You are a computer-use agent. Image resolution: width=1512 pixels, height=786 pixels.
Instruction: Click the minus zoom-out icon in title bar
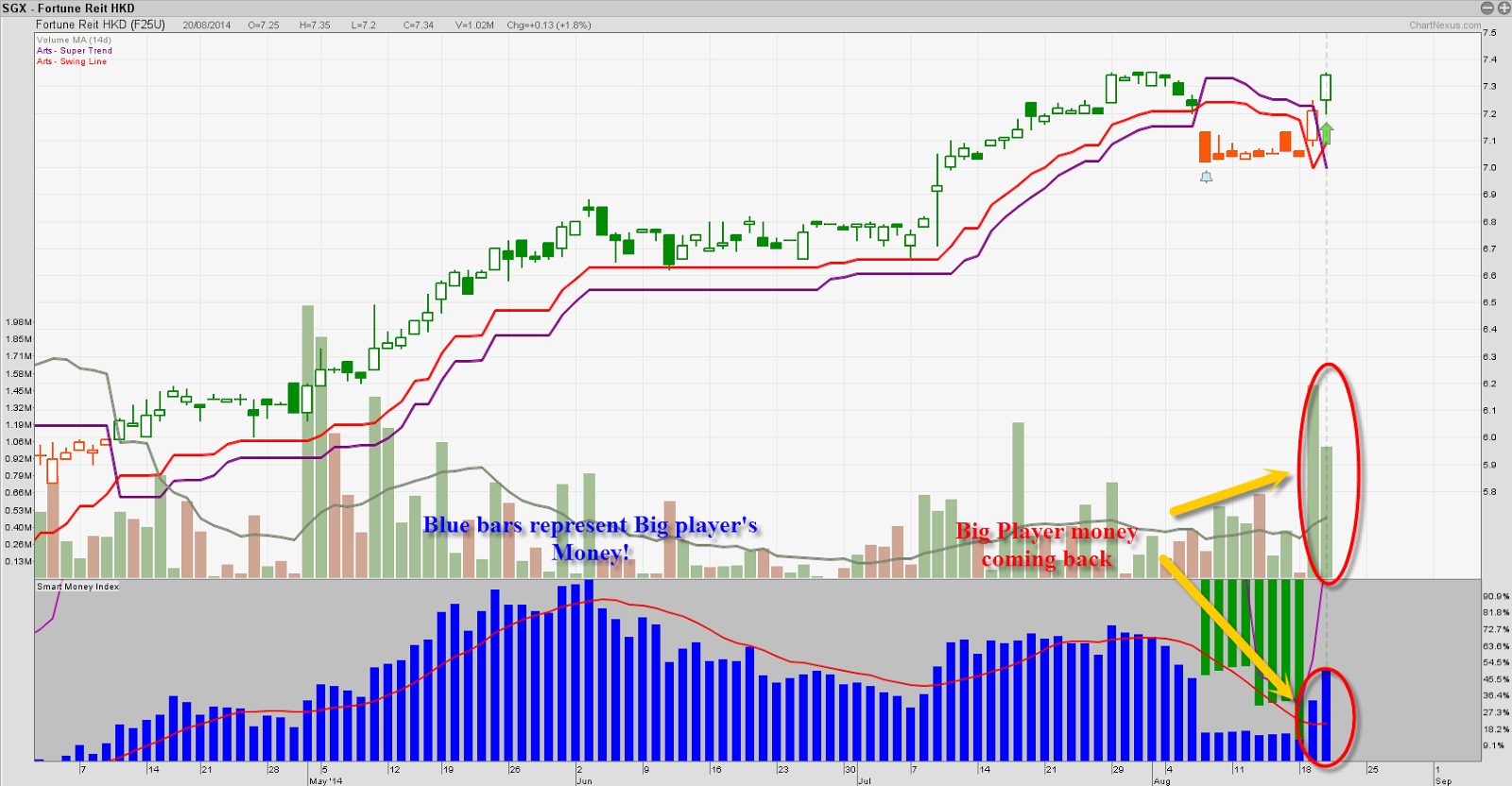pos(1486,8)
